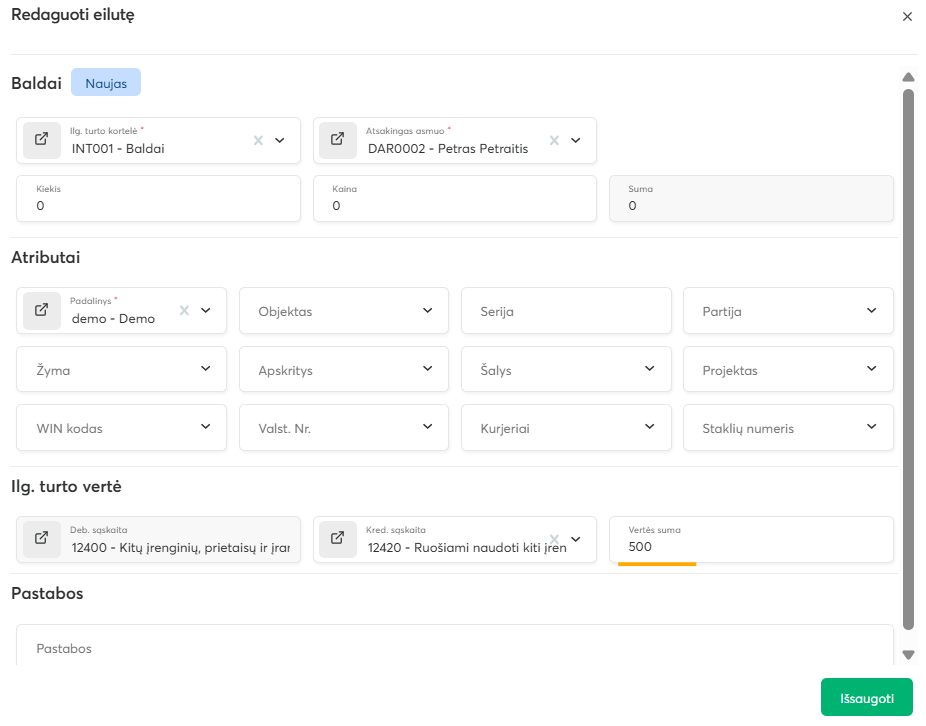This screenshot has width=926, height=726.
Task: Clear the demo - Demo Padalinys value
Action: point(184,311)
